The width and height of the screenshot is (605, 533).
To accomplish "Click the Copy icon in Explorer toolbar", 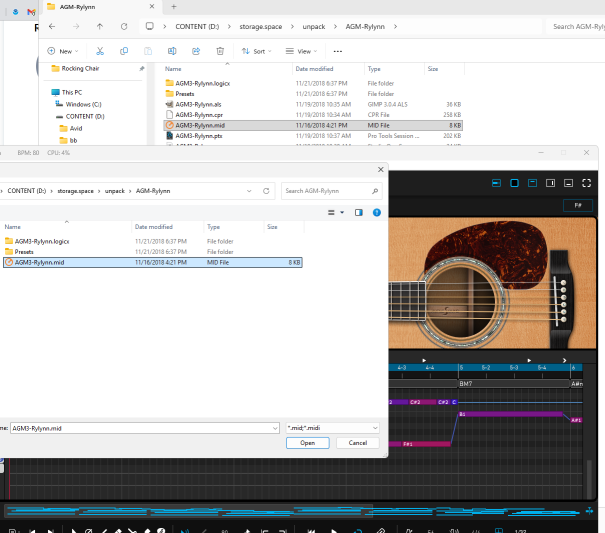I will [x=124, y=51].
